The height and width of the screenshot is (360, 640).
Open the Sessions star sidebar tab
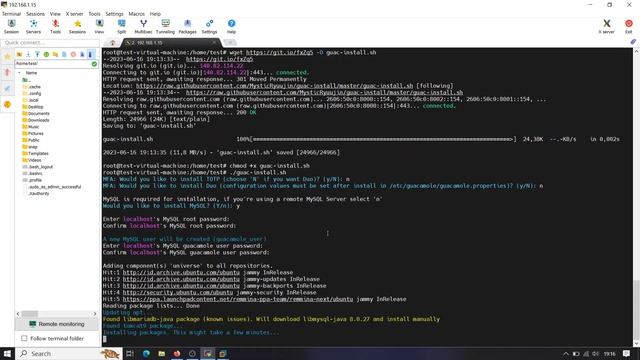tap(7, 57)
